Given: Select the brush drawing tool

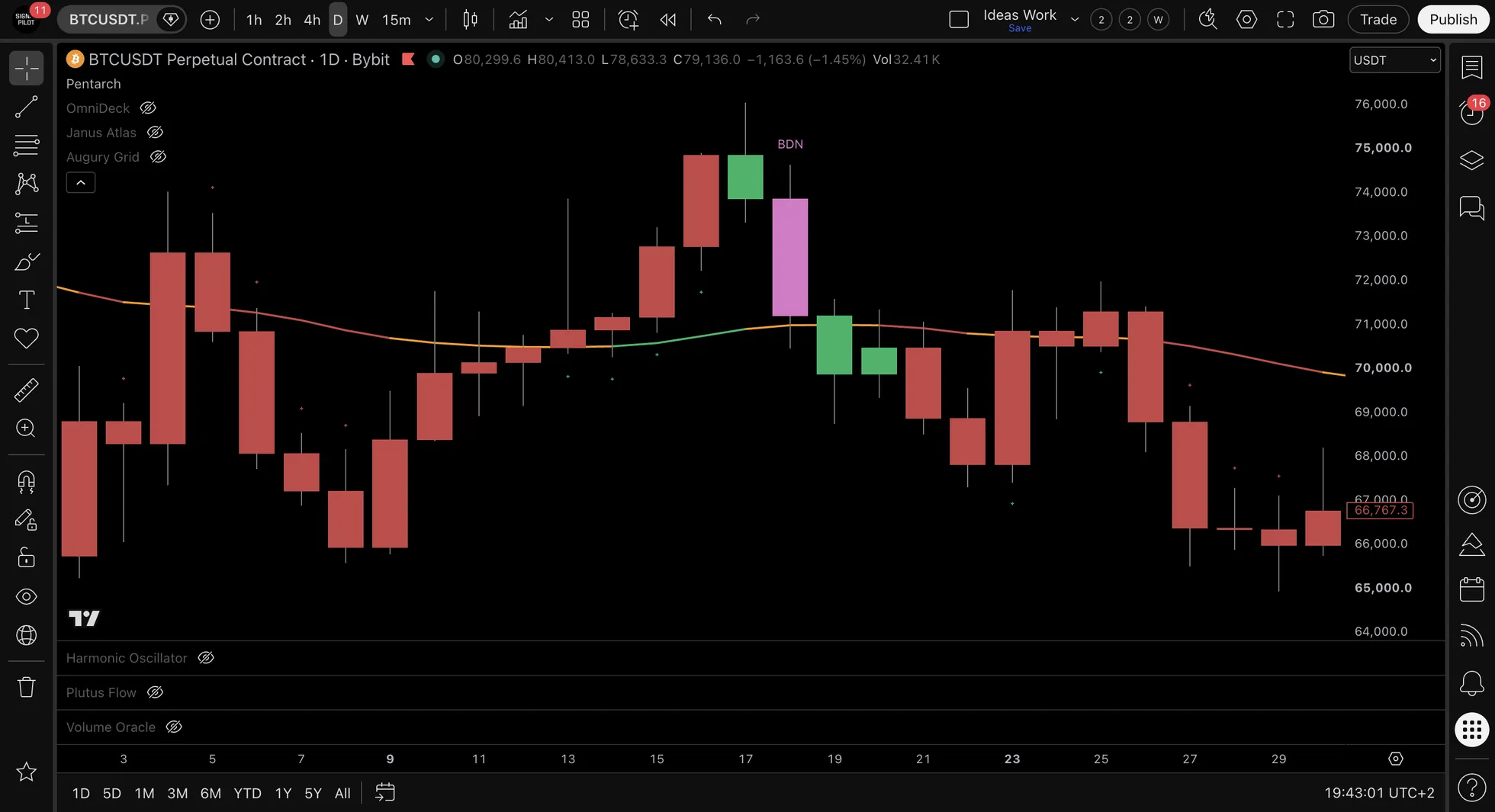Looking at the screenshot, I should coord(27,262).
